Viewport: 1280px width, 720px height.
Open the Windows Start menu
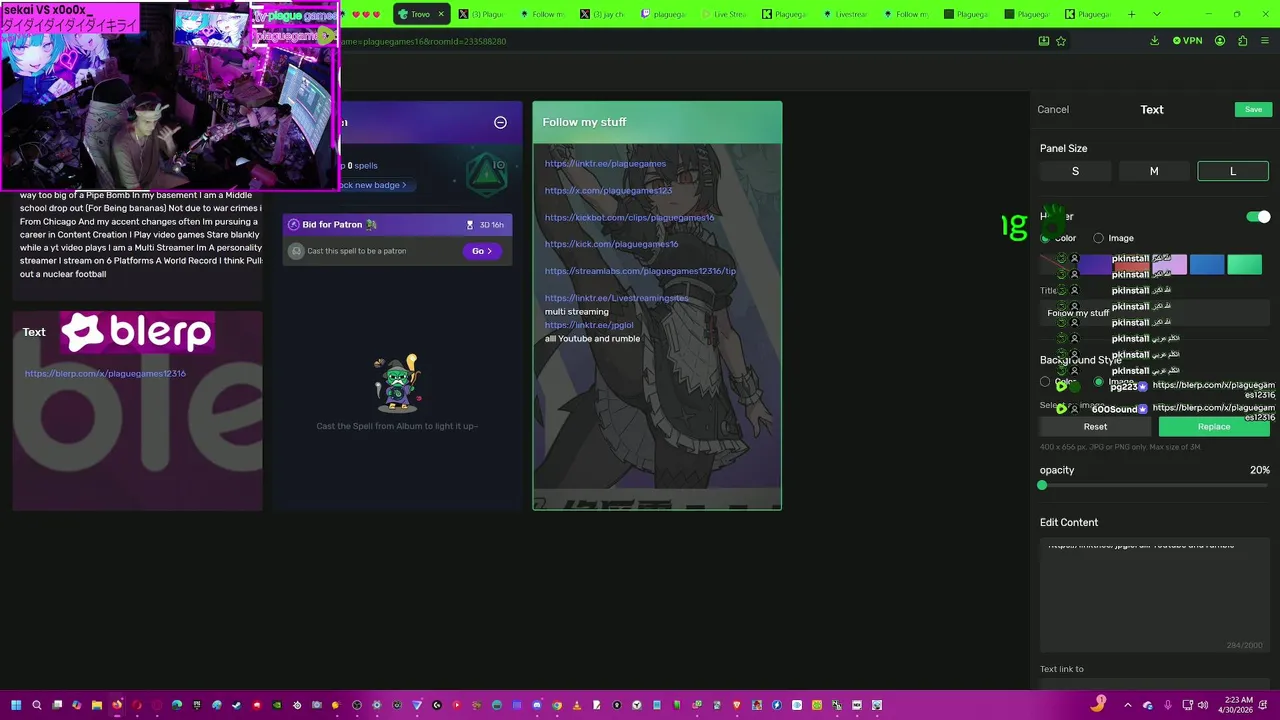tap(16, 705)
